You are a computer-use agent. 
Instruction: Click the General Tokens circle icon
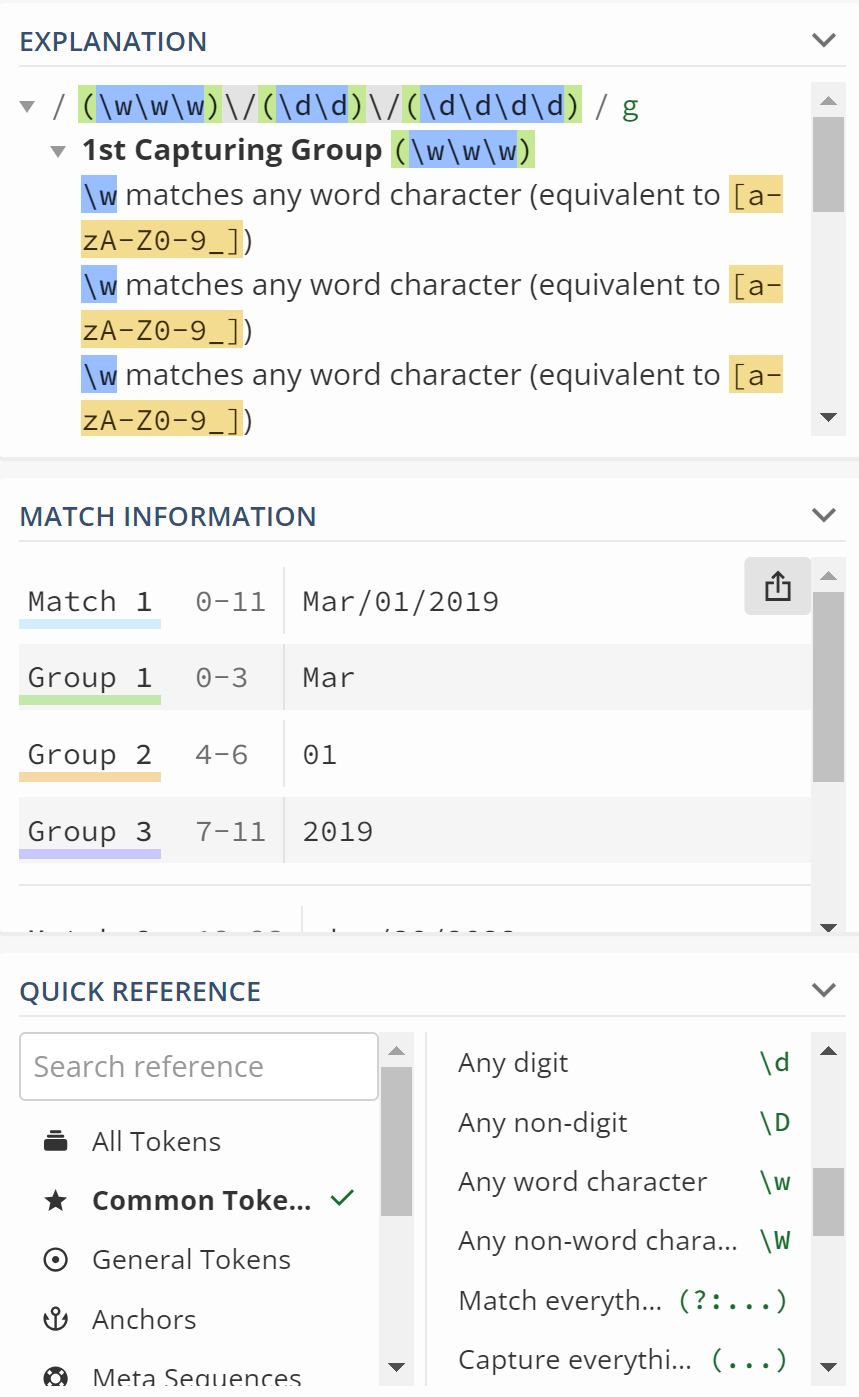pos(56,1260)
